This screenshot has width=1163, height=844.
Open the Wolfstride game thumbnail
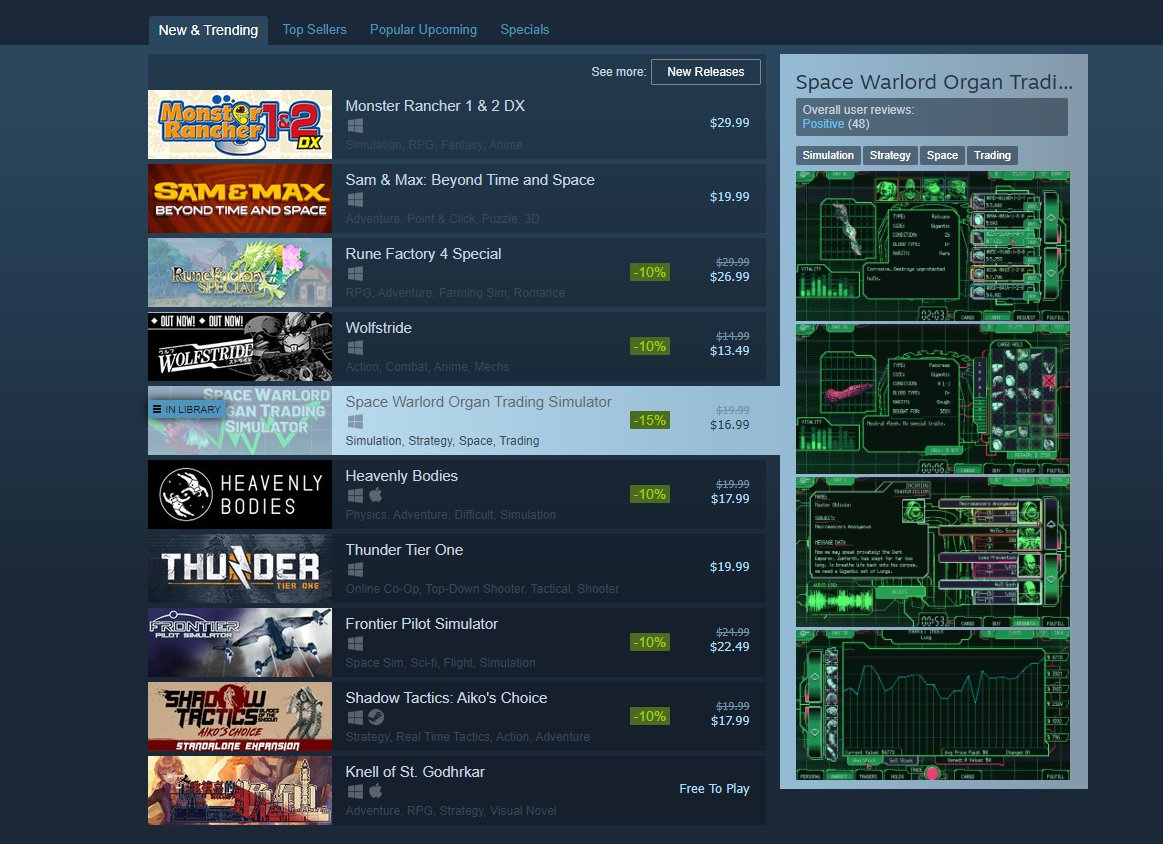[240, 346]
